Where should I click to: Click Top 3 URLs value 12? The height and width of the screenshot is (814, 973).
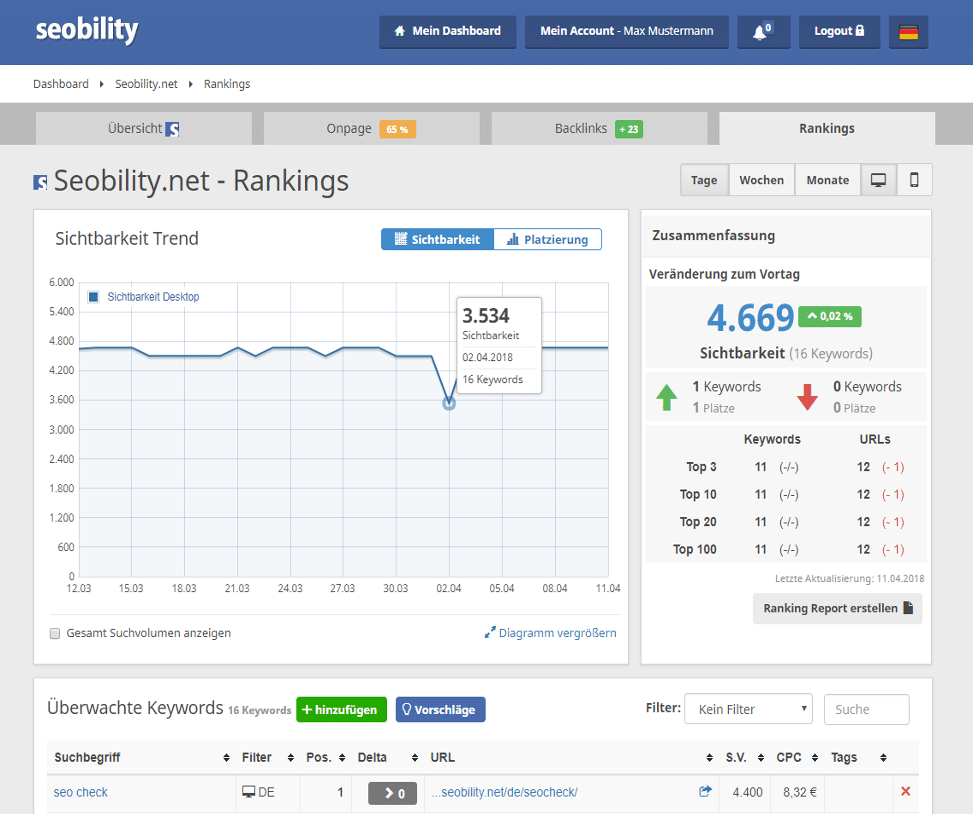pyautogui.click(x=863, y=467)
